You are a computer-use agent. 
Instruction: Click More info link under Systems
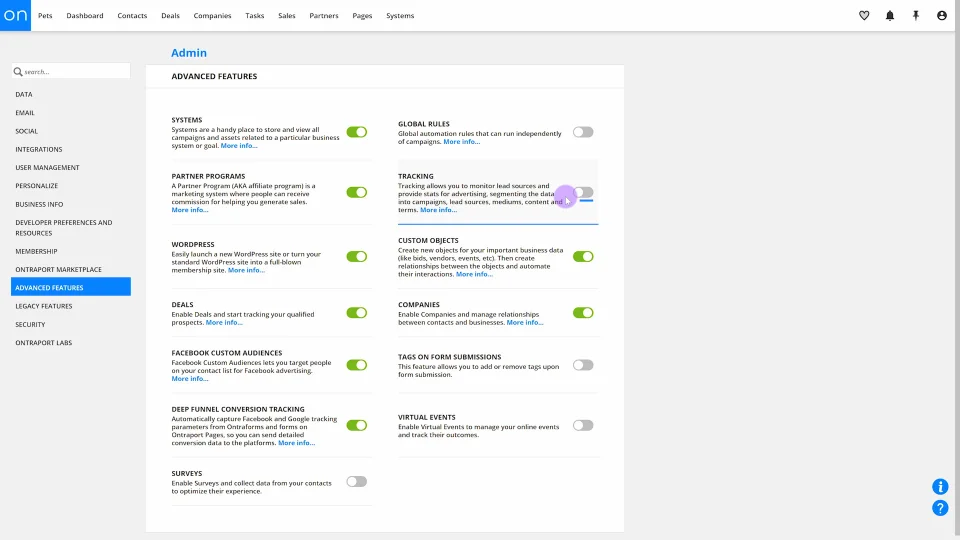pyautogui.click(x=239, y=146)
